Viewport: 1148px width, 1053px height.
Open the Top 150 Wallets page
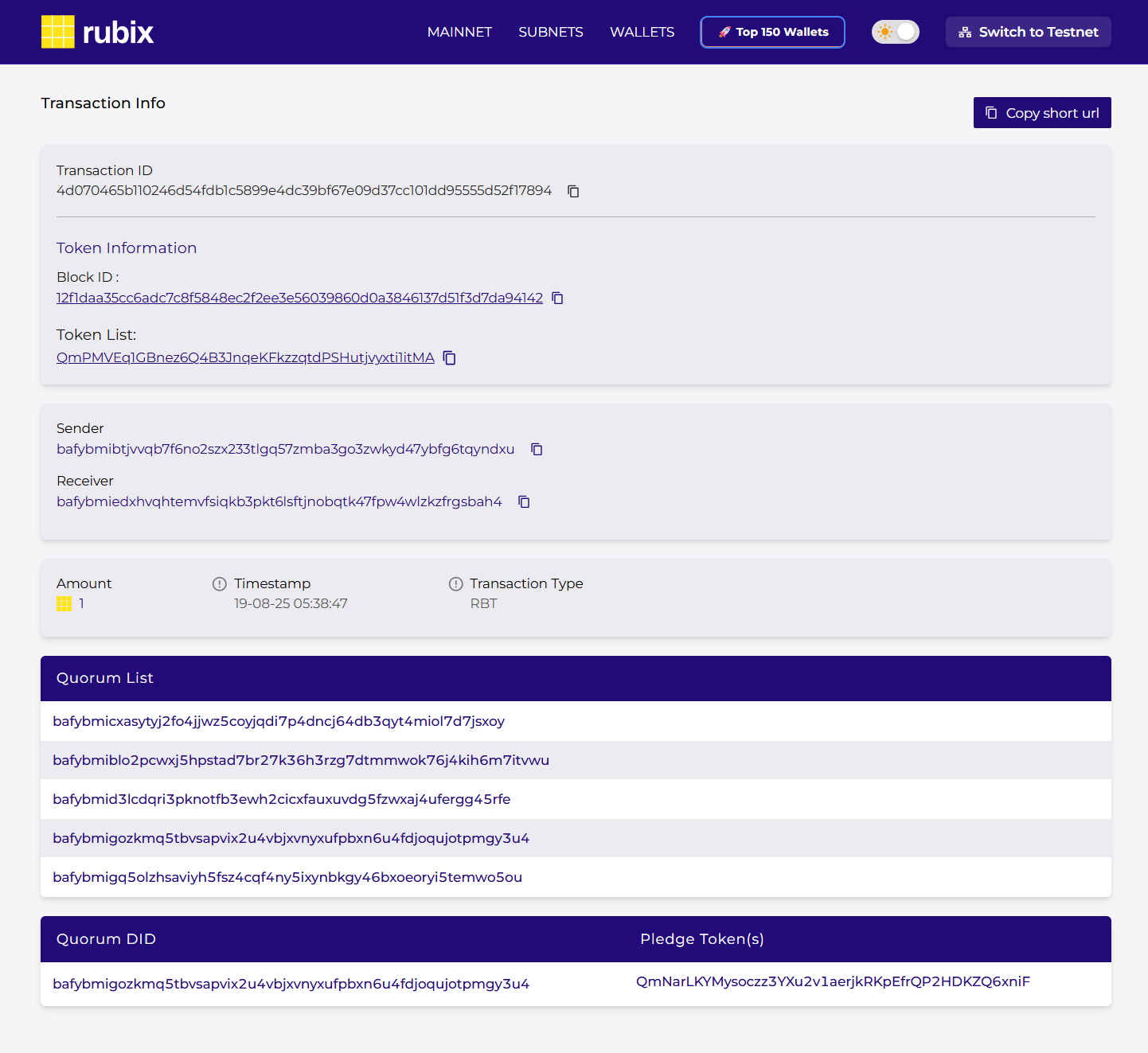click(772, 32)
